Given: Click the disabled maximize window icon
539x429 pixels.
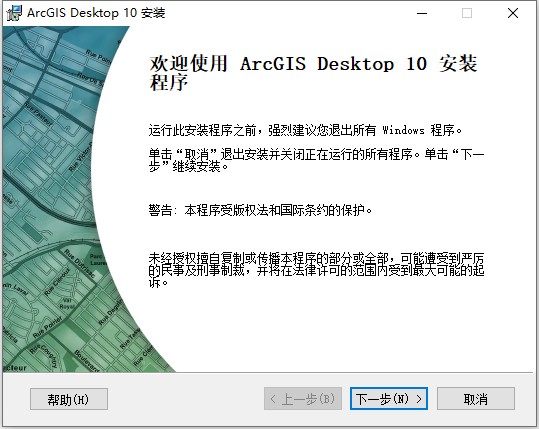Looking at the screenshot, I should 467,13.
